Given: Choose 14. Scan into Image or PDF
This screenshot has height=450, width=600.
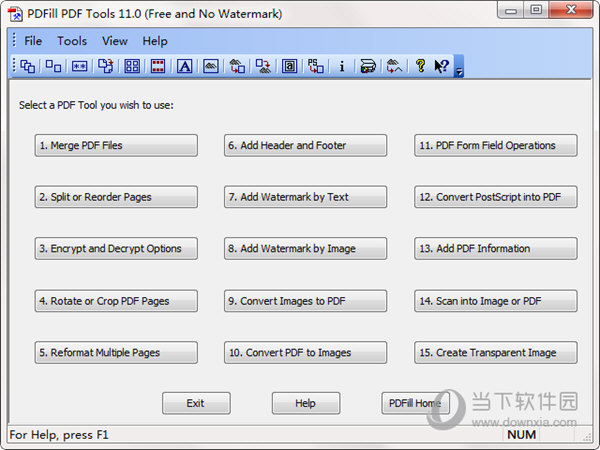Looking at the screenshot, I should click(x=496, y=301).
